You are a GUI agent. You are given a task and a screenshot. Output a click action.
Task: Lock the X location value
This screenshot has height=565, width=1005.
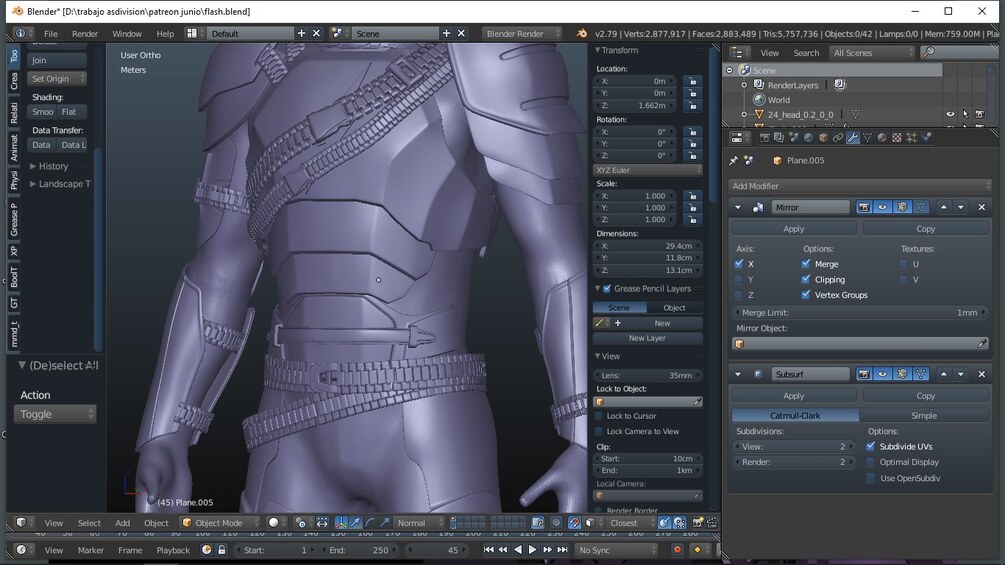point(692,81)
